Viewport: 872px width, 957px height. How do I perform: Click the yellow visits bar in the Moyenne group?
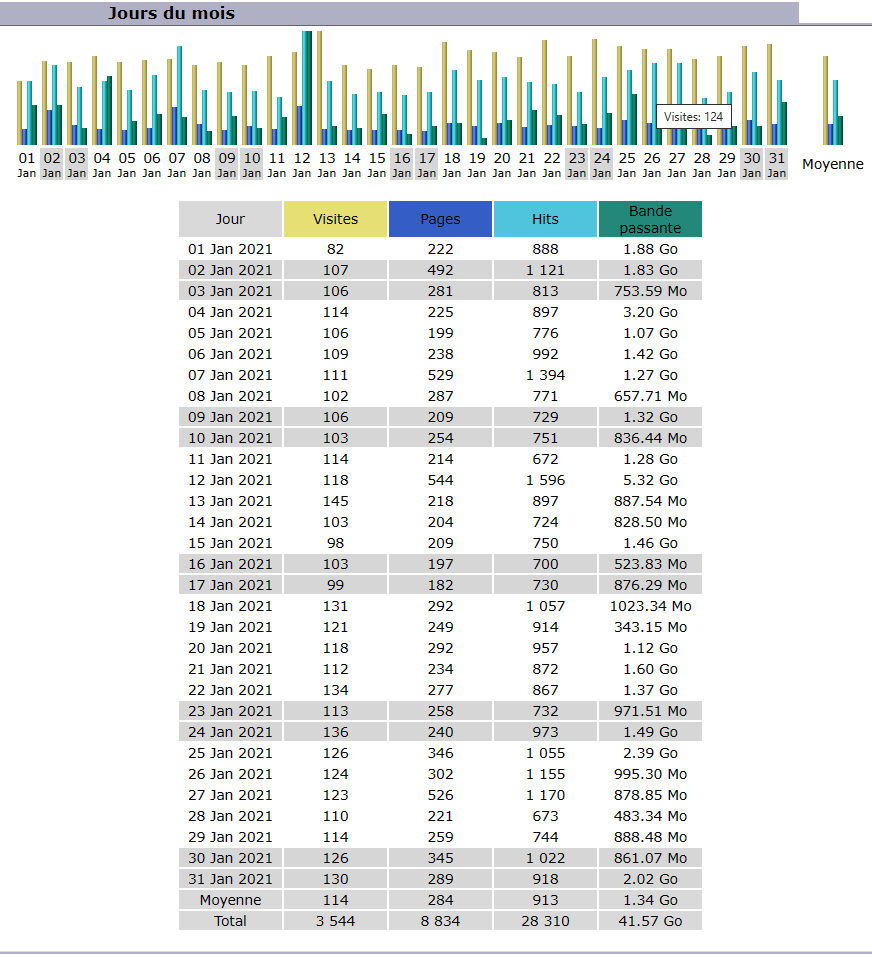tap(826, 101)
